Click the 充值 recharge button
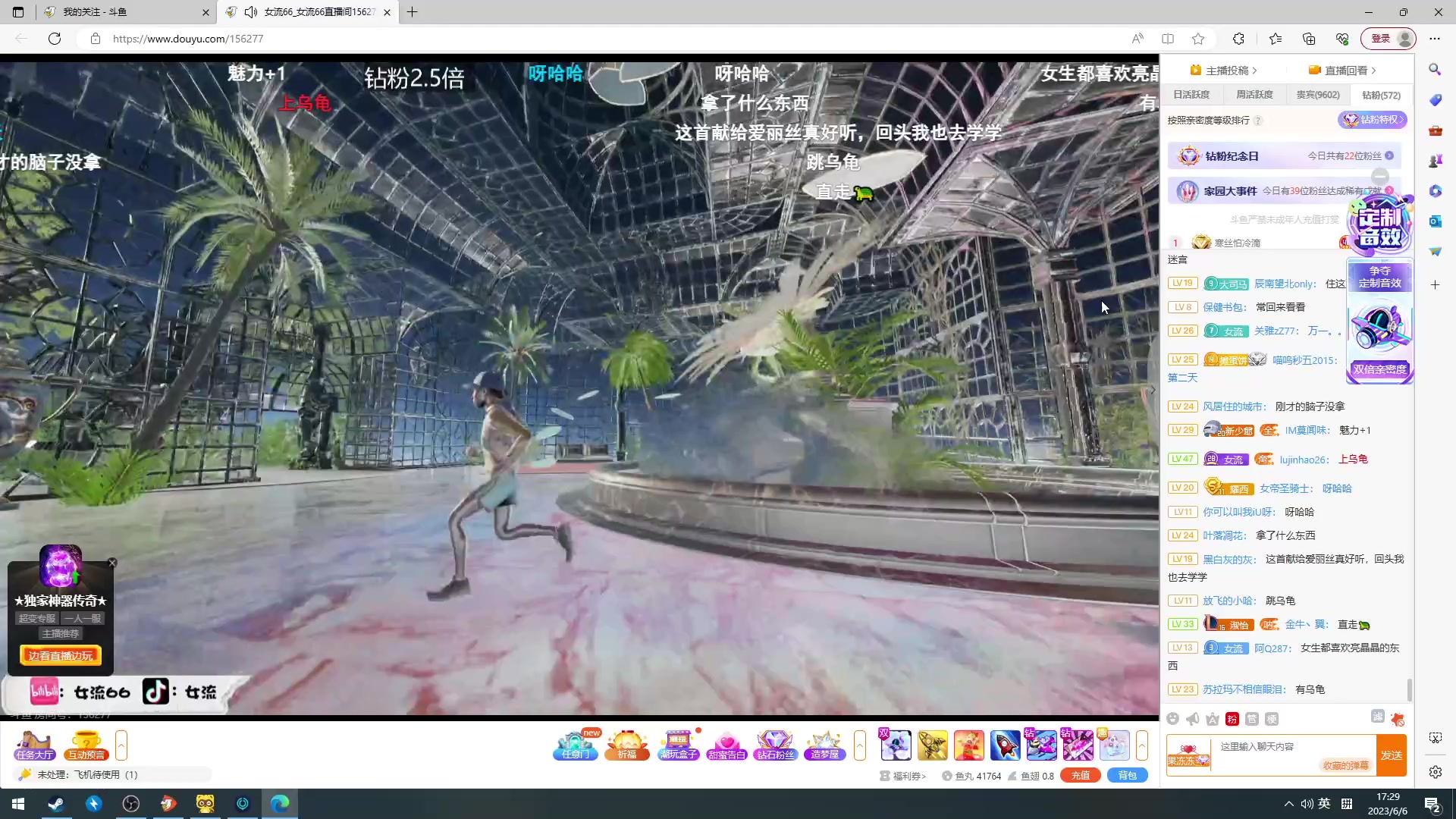 click(x=1081, y=776)
